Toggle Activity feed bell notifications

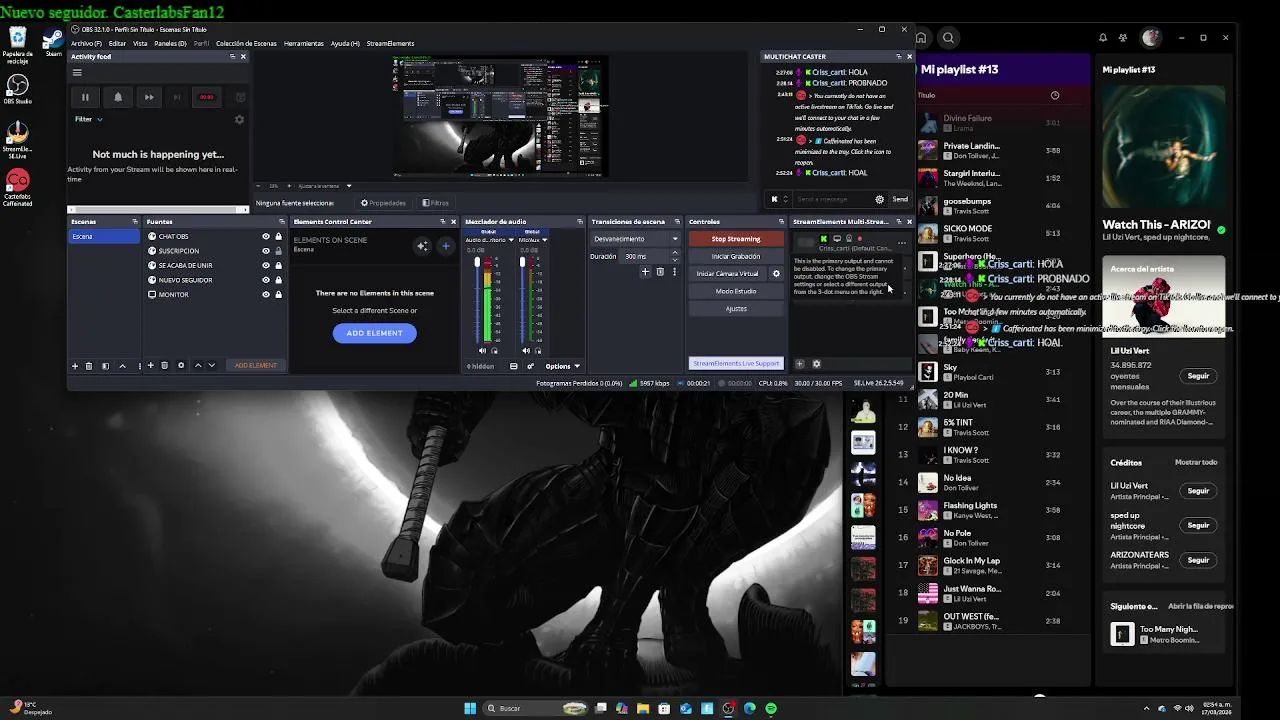pyautogui.click(x=118, y=97)
